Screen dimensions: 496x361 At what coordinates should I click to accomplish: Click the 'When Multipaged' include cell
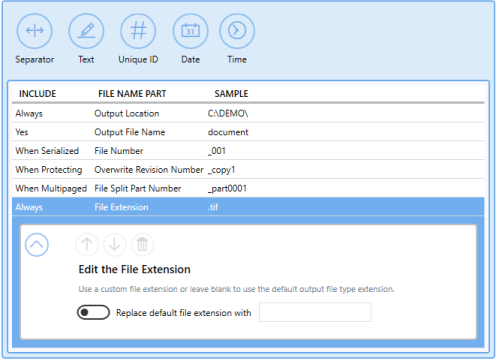[51, 189]
